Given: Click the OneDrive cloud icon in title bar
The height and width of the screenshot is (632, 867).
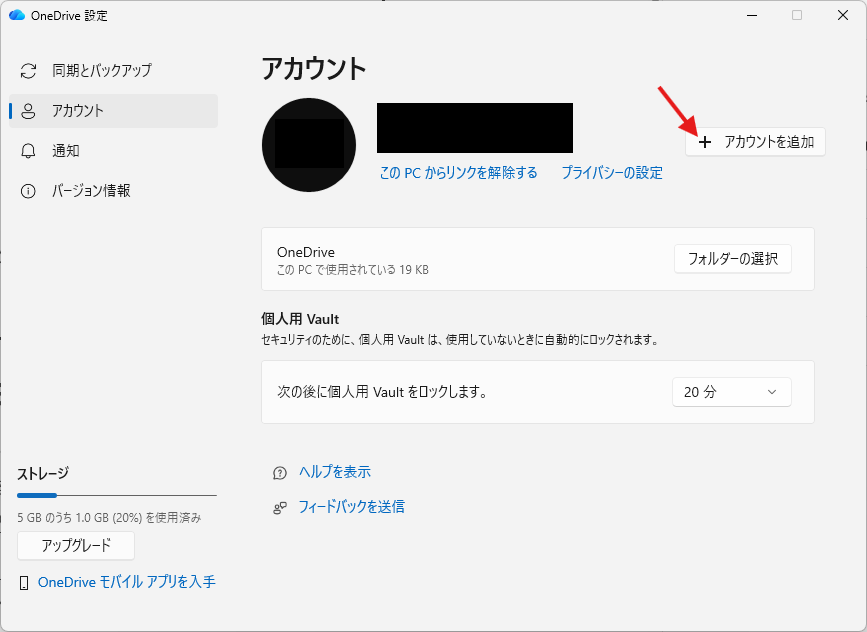Looking at the screenshot, I should pos(17,15).
